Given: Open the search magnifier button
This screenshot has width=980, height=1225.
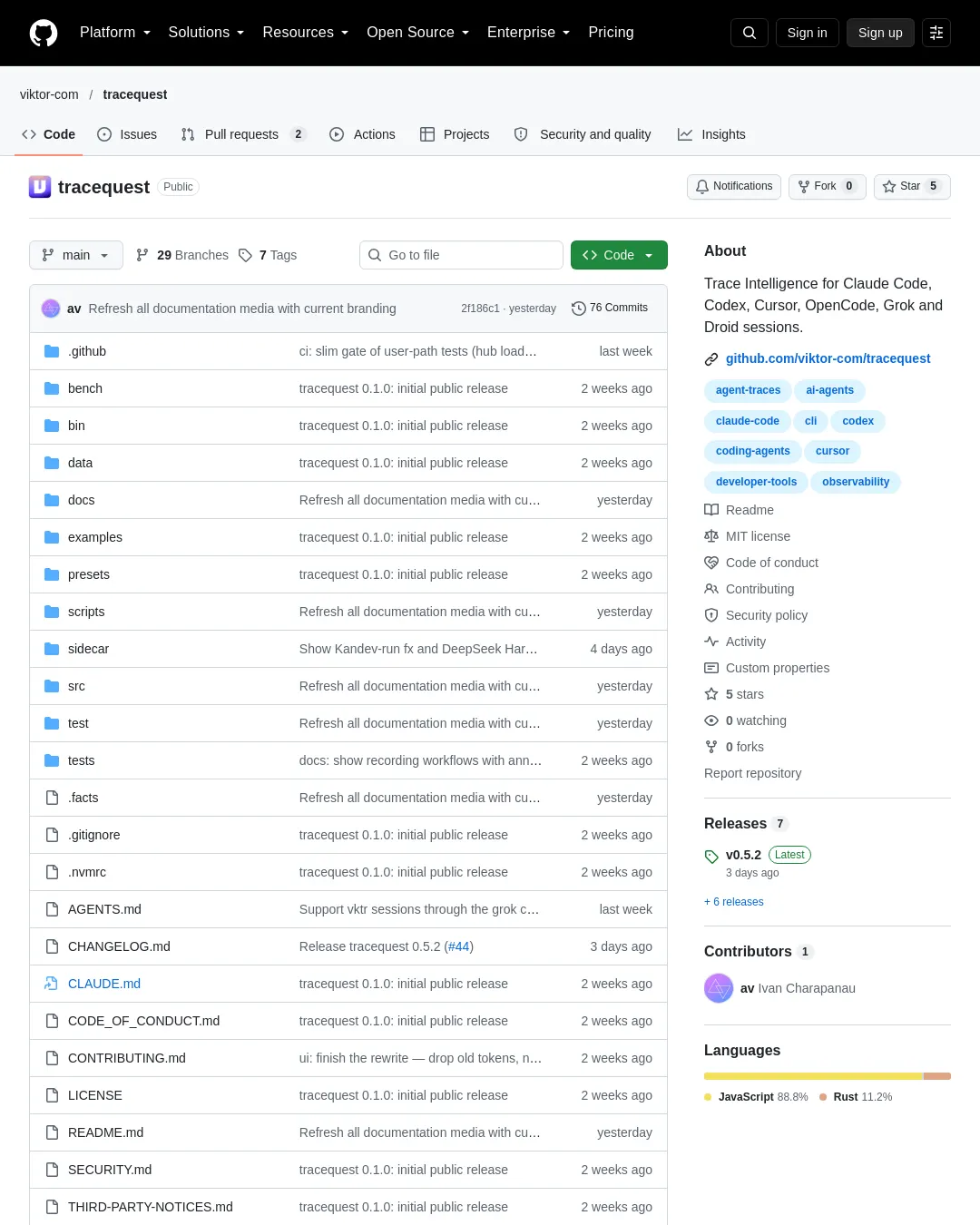Looking at the screenshot, I should (x=750, y=33).
